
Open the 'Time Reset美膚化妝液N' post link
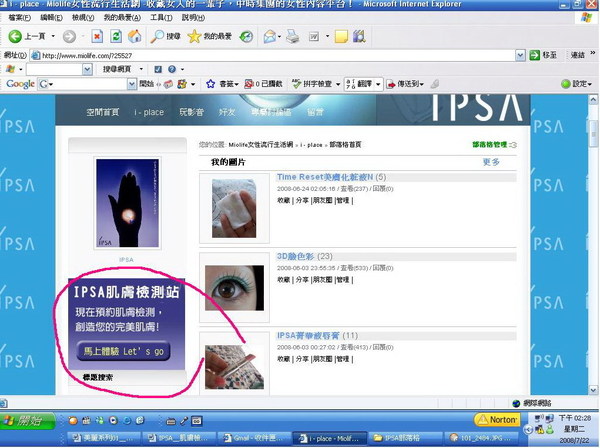(x=325, y=177)
